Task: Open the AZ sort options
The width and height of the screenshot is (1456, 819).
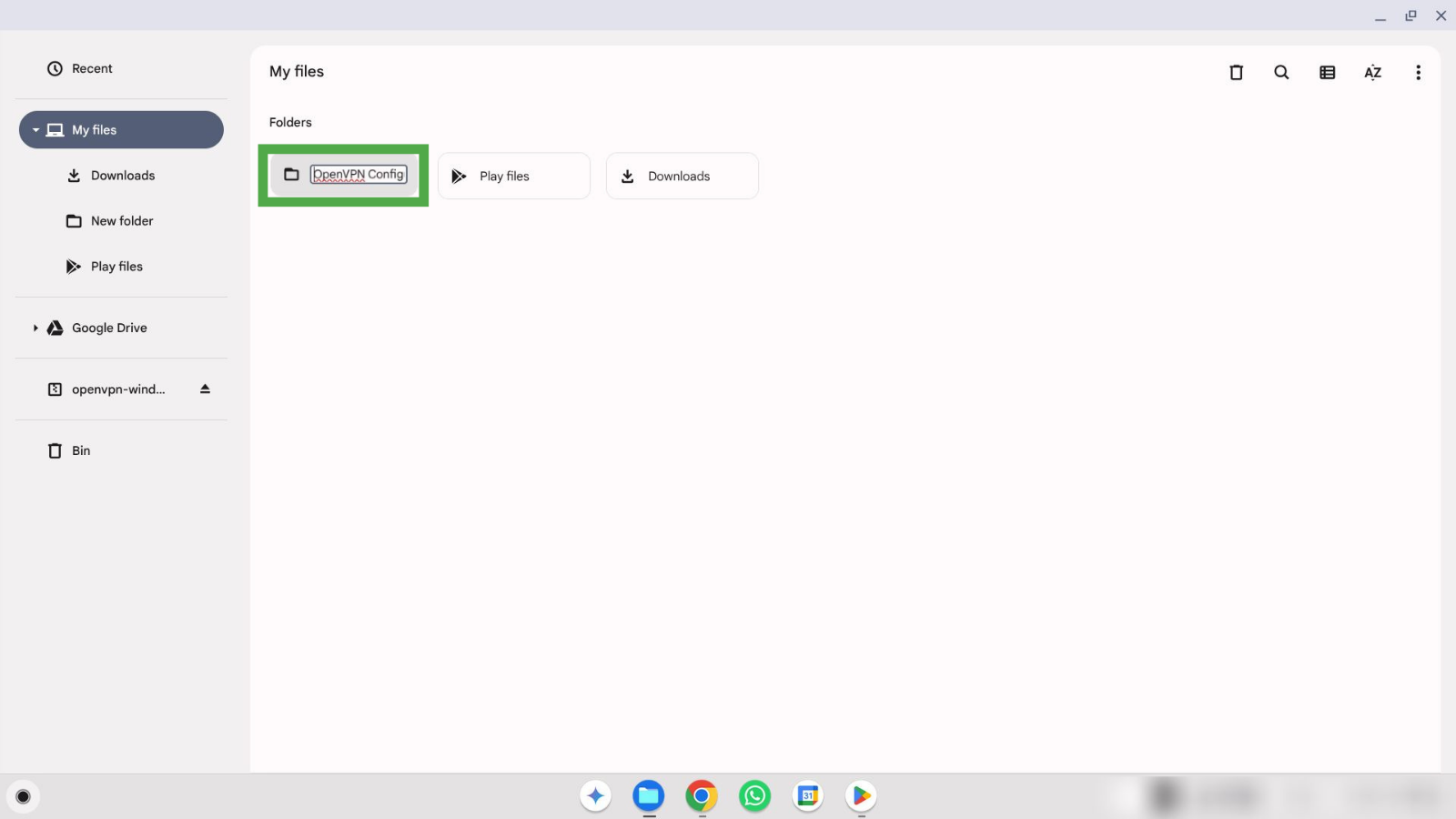Action: (x=1372, y=73)
